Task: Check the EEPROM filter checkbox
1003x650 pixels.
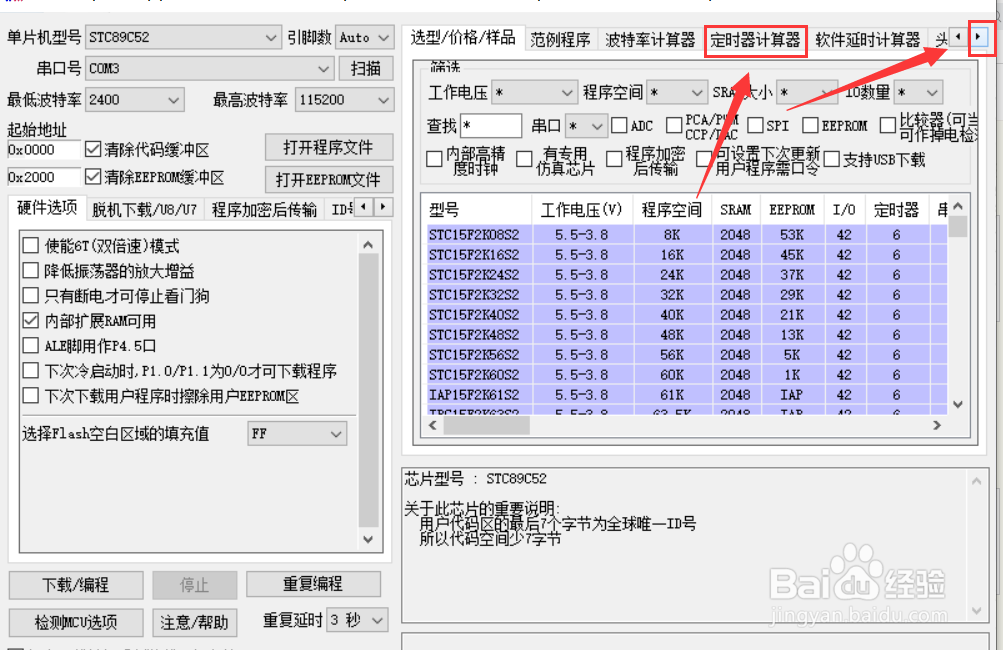Action: pos(810,125)
